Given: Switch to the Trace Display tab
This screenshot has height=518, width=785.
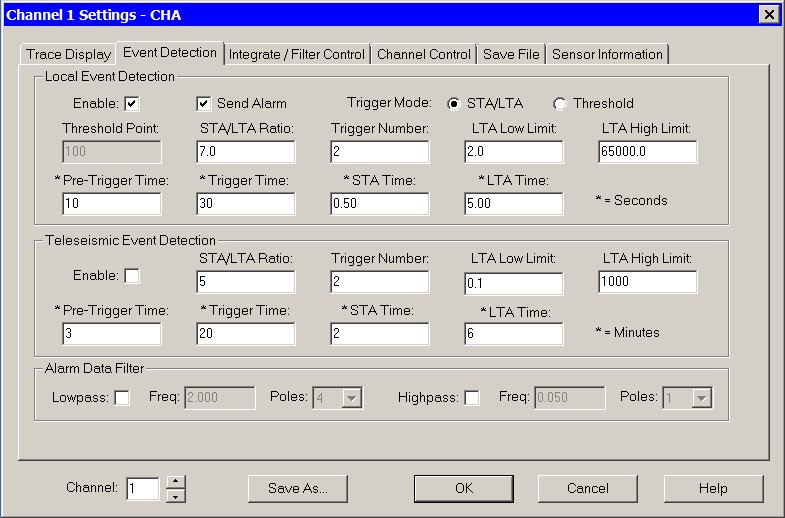Looking at the screenshot, I should (x=68, y=54).
